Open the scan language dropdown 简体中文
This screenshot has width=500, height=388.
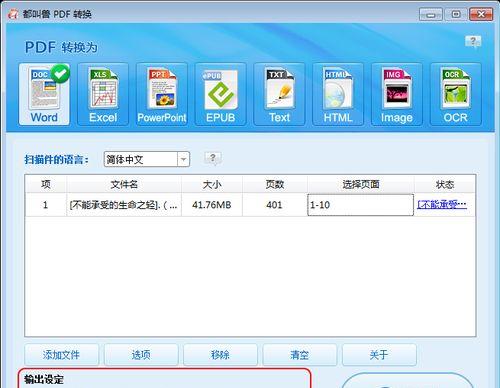click(x=147, y=159)
